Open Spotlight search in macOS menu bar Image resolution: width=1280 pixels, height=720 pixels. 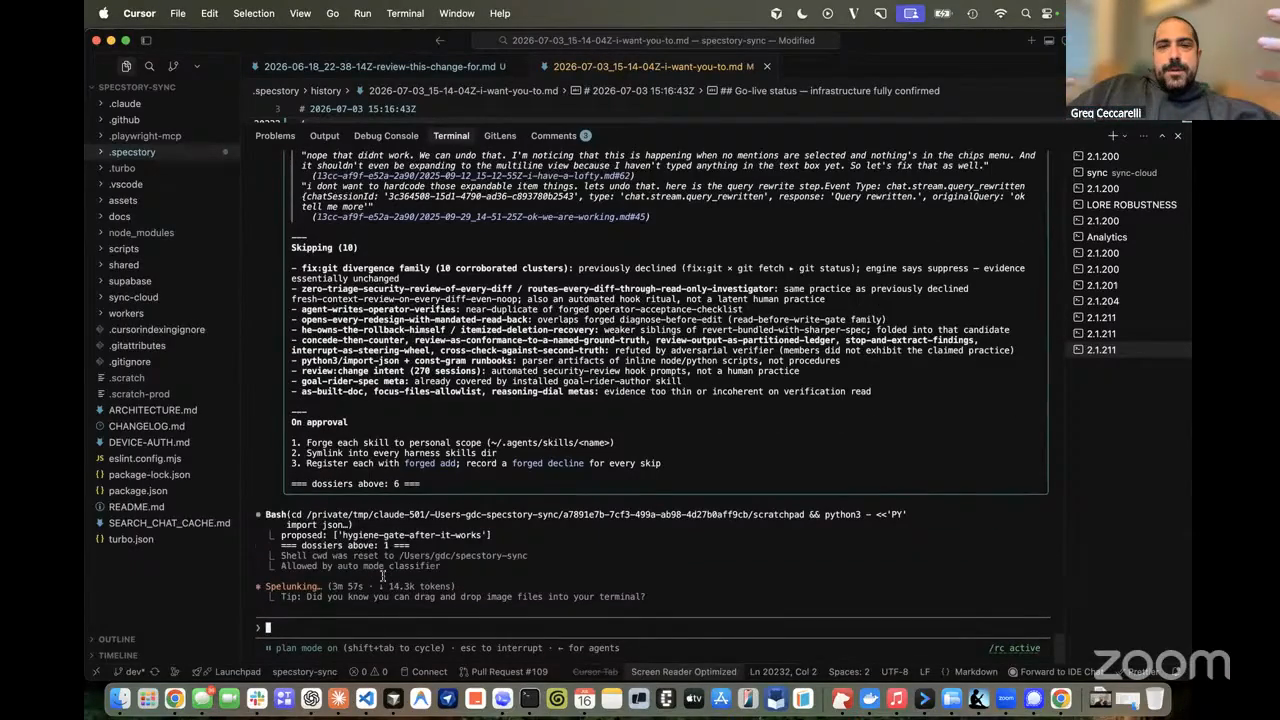[1026, 13]
